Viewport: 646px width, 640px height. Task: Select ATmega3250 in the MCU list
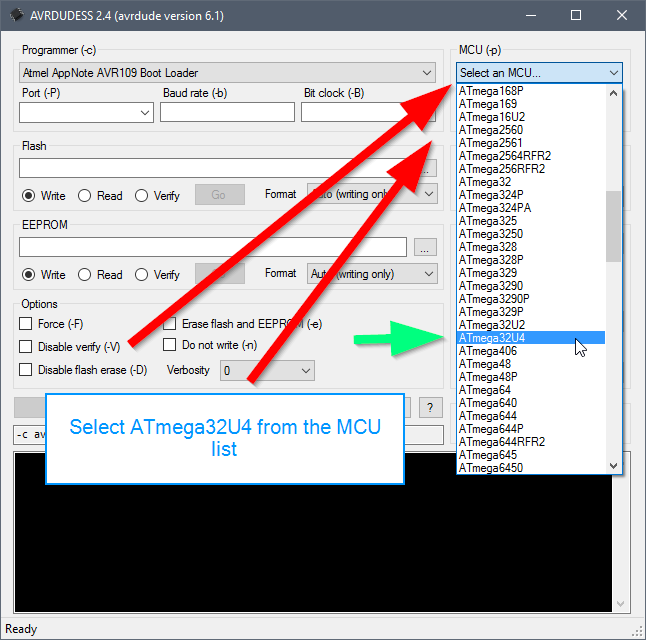pos(531,234)
